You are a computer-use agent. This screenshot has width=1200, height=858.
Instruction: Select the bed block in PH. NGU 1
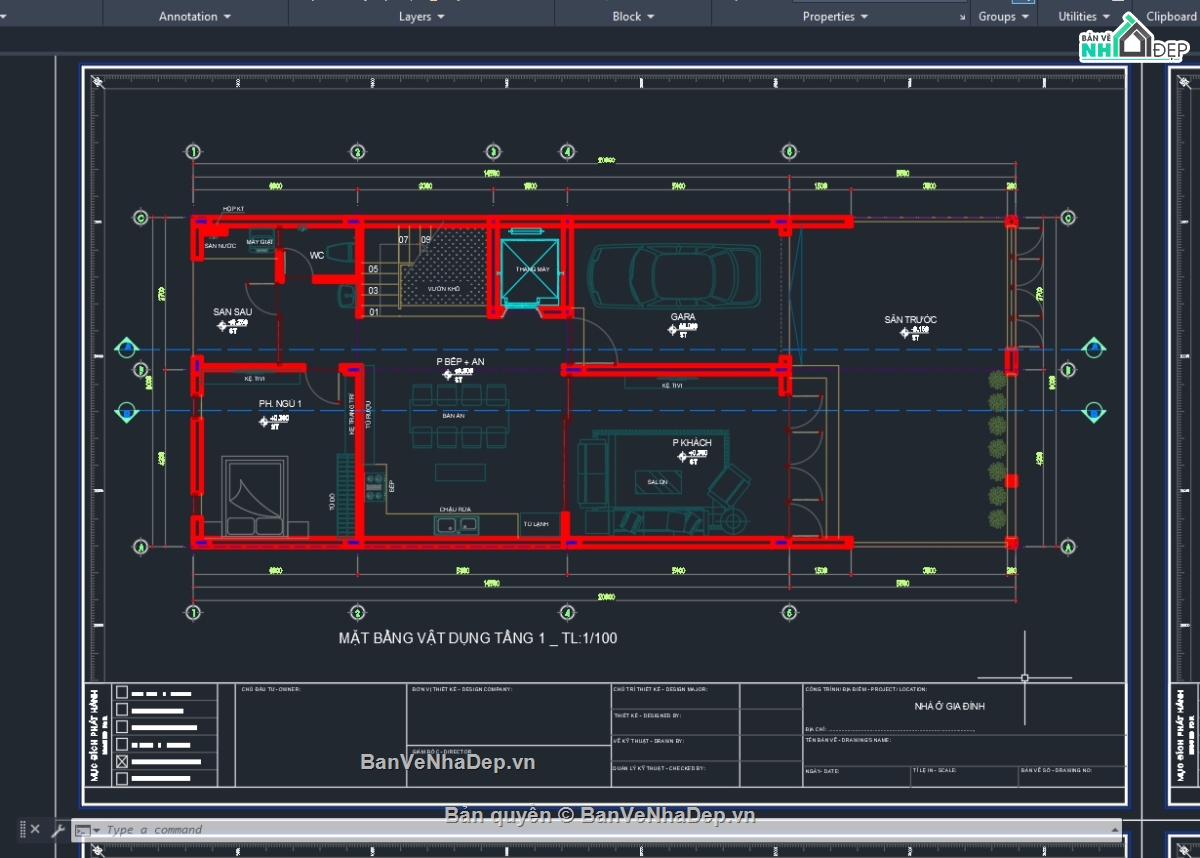click(255, 497)
